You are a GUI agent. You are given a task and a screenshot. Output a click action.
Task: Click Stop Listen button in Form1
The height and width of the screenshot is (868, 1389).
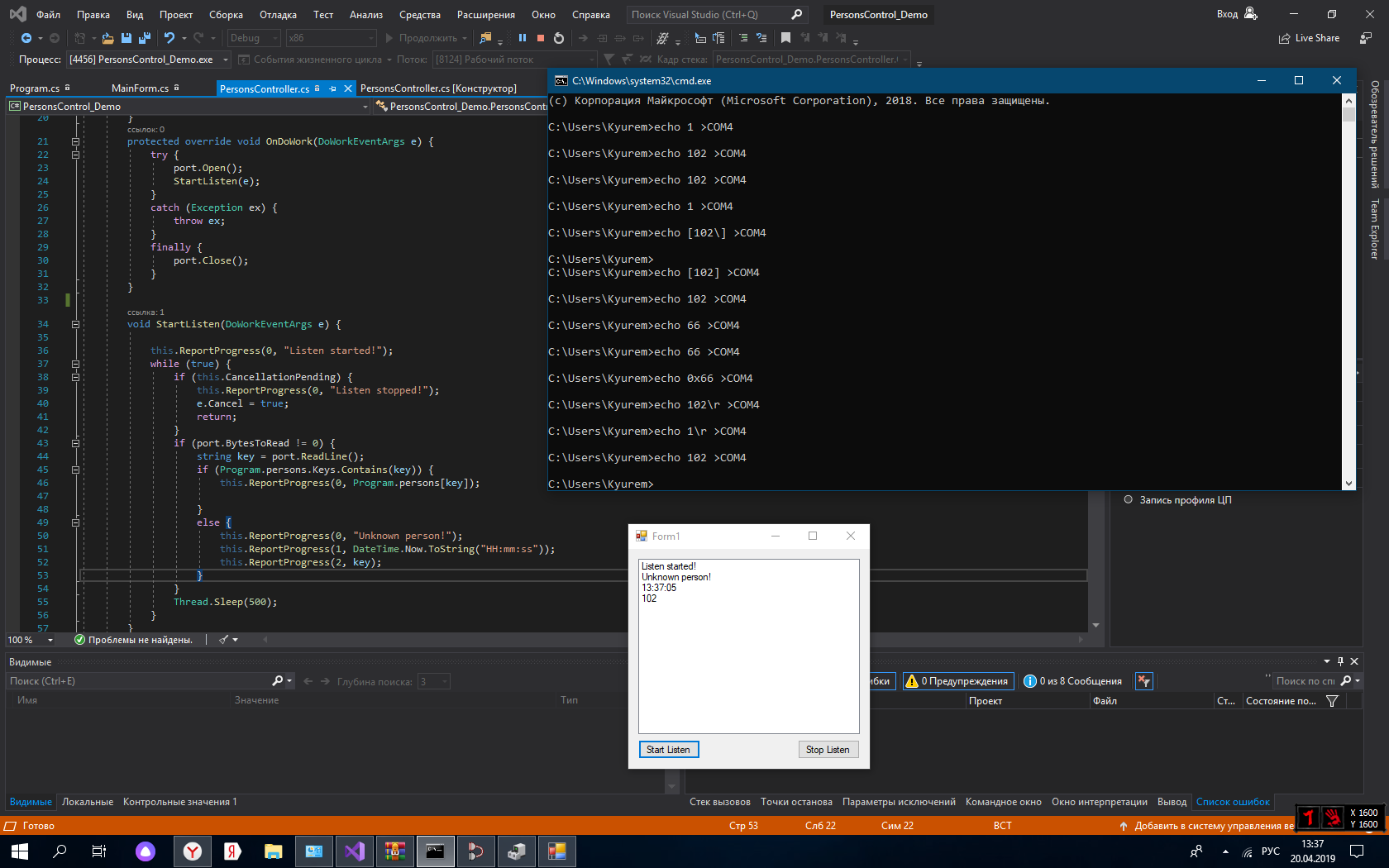(828, 750)
